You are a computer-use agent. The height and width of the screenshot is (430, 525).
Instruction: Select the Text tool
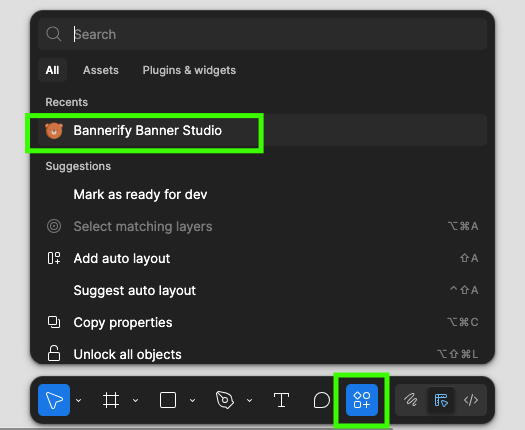pos(281,400)
